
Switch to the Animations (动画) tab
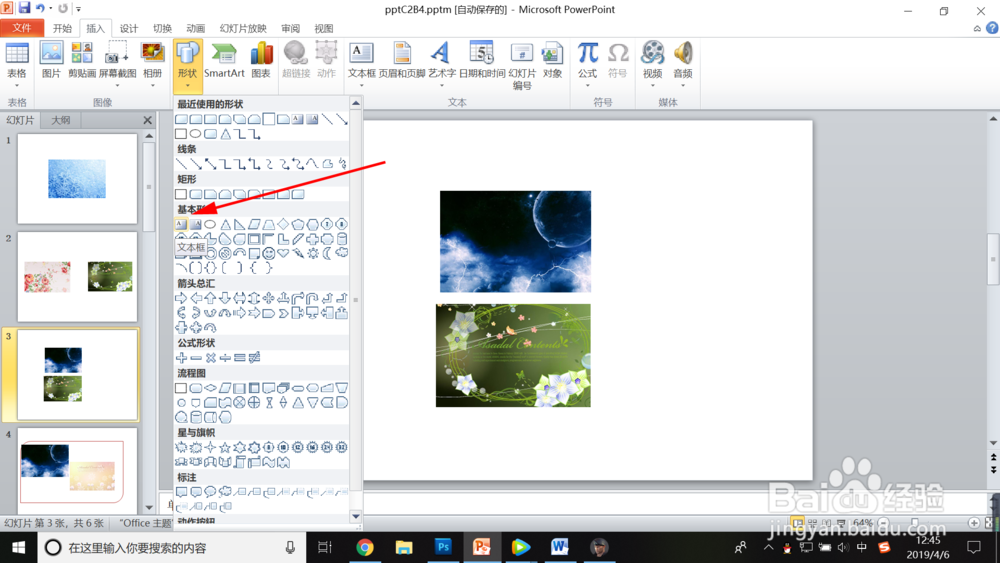tap(195, 29)
